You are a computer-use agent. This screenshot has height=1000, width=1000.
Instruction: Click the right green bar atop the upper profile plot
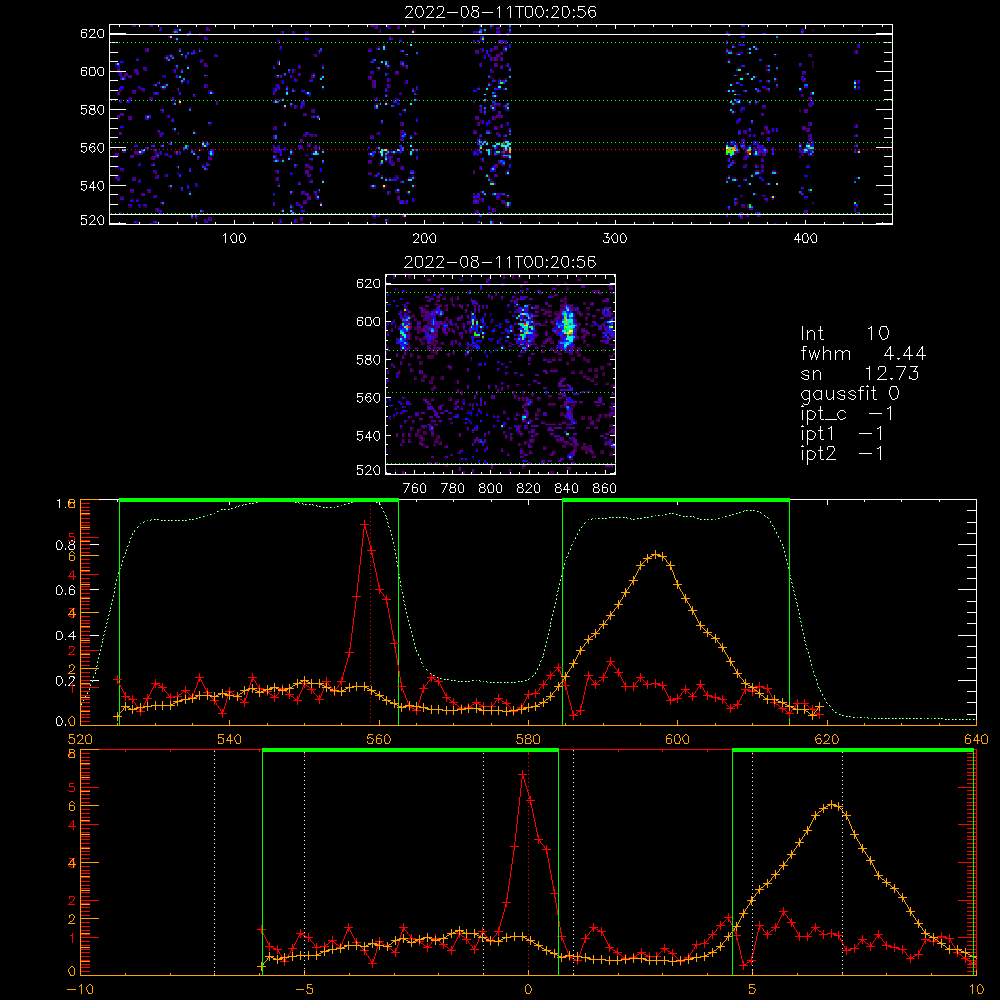[x=676, y=500]
